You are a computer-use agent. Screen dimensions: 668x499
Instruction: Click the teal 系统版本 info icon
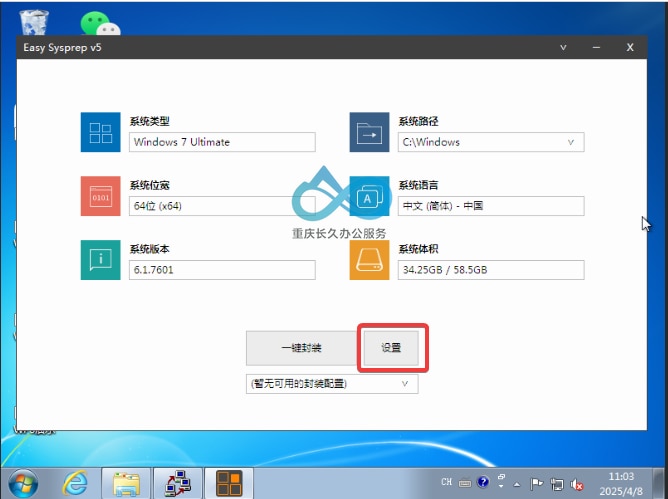(101, 260)
